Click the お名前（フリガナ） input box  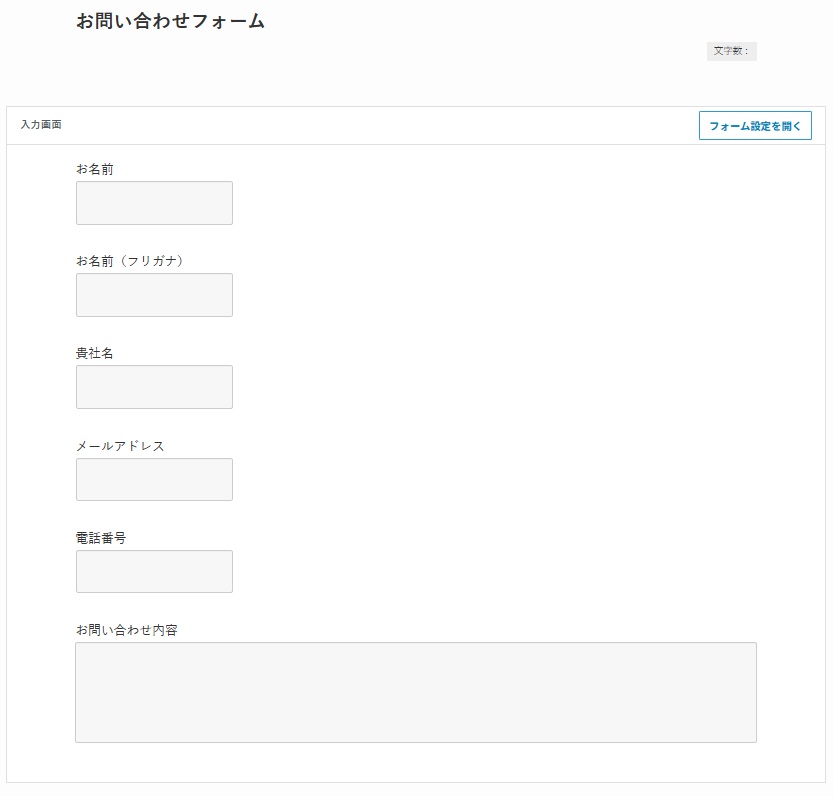tap(154, 295)
